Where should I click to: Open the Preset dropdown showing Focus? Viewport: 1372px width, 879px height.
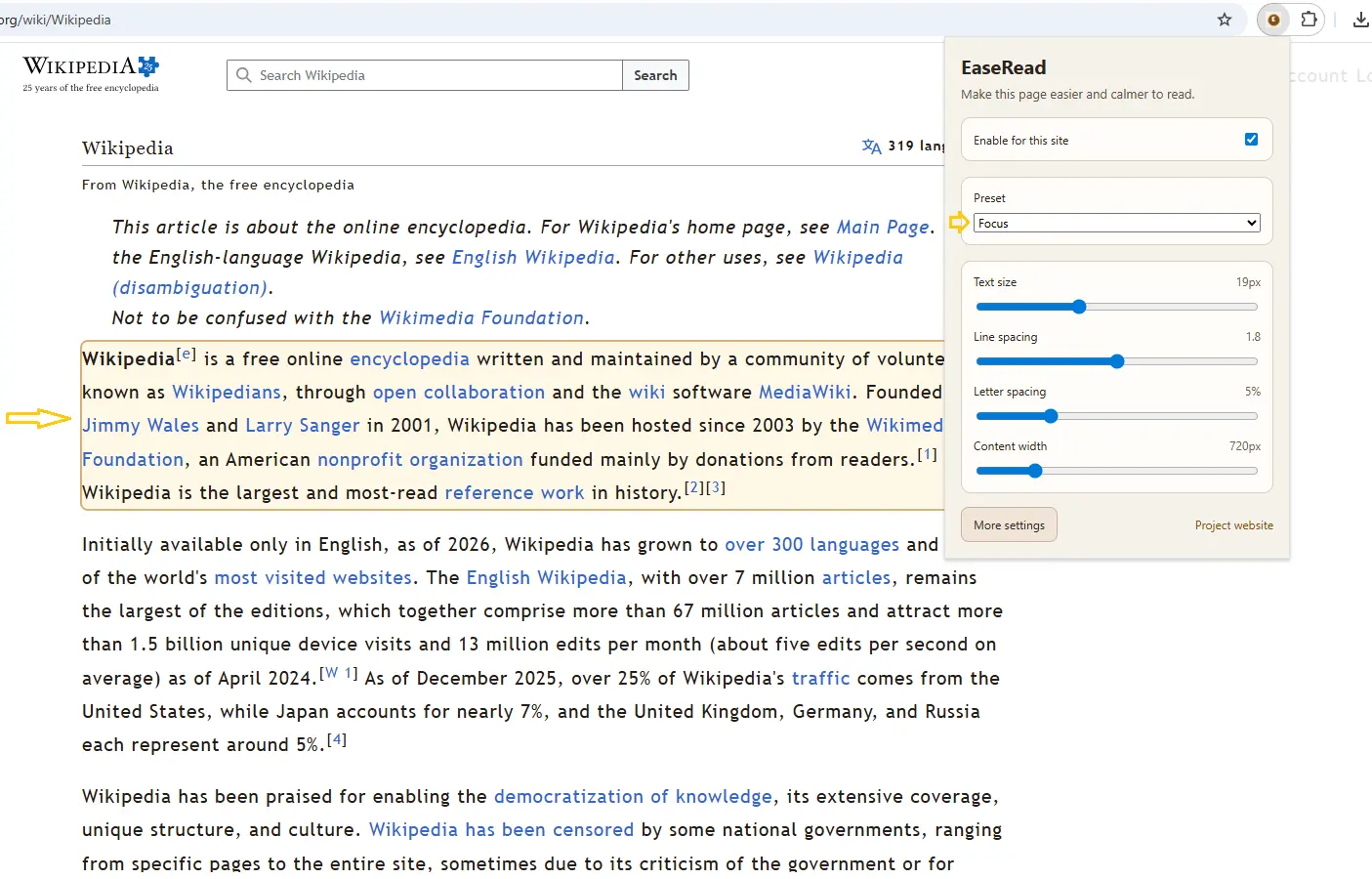click(x=1116, y=223)
